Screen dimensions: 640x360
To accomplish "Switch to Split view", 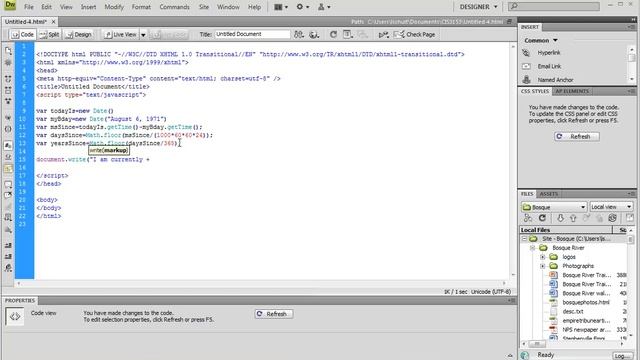I will coord(49,35).
